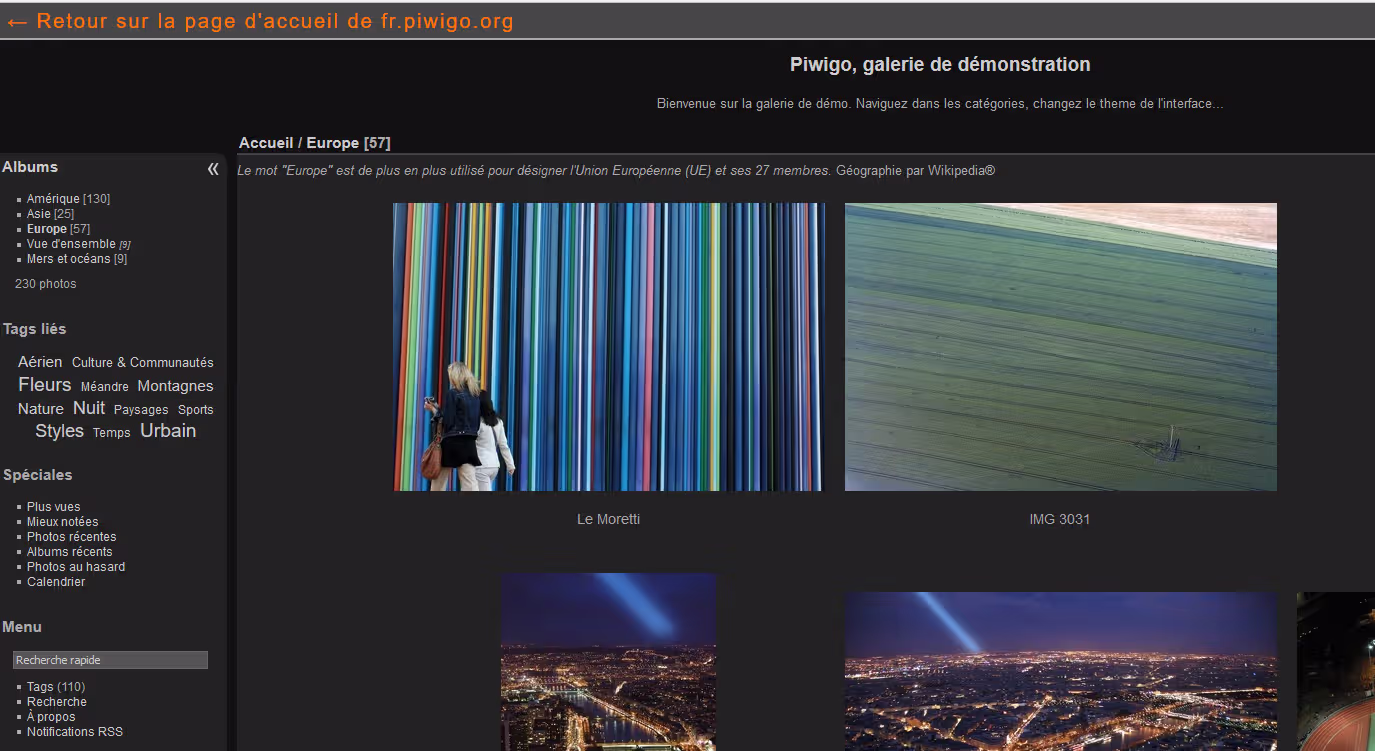Click the return to fr.piwigo.org link
The width and height of the screenshot is (1375, 751).
point(260,21)
